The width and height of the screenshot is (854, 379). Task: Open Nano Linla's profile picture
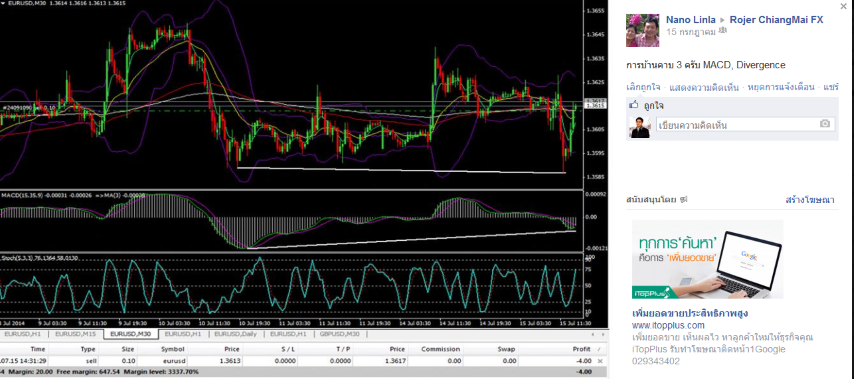(x=643, y=30)
